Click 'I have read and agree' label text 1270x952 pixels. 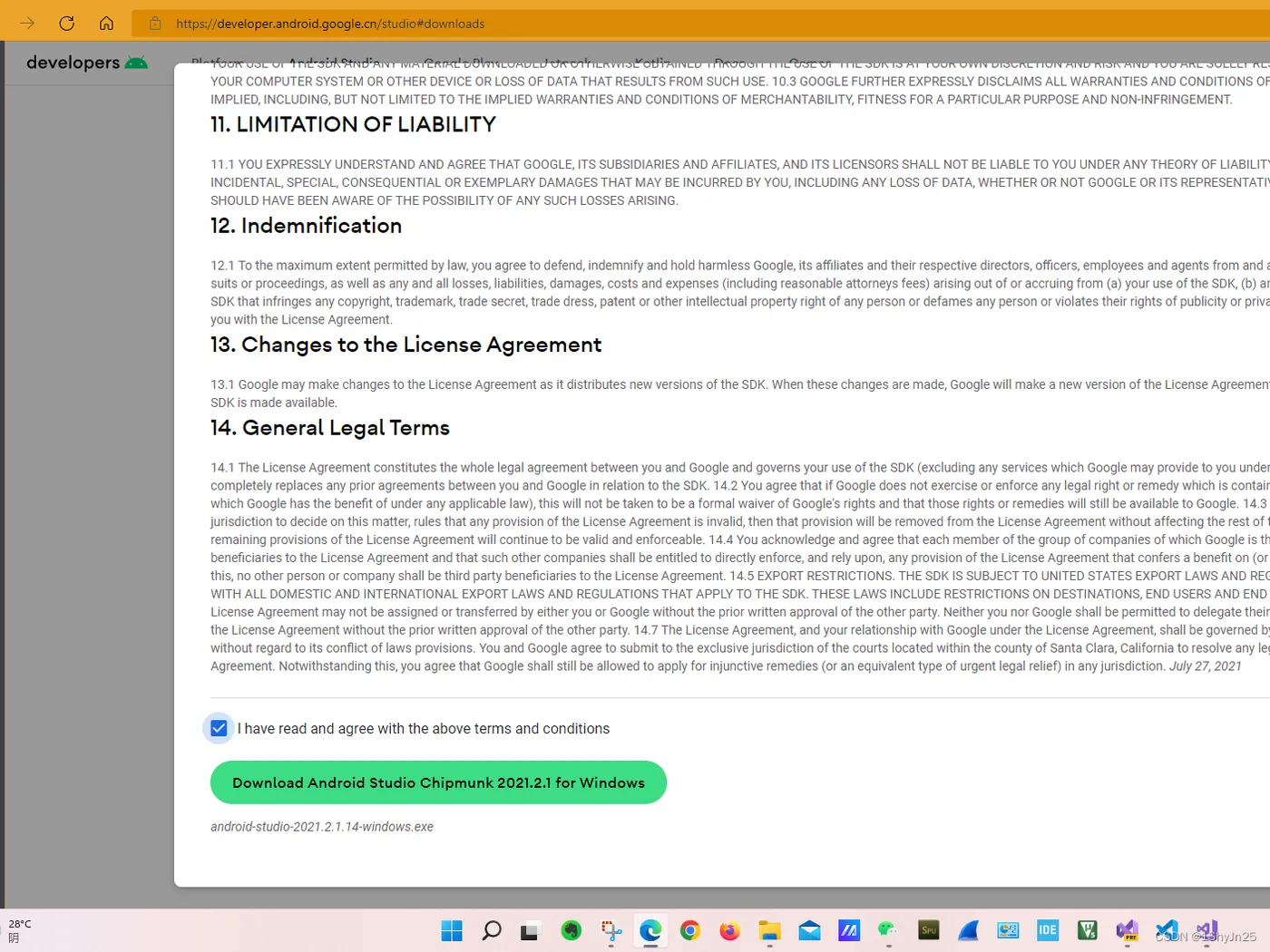click(424, 729)
